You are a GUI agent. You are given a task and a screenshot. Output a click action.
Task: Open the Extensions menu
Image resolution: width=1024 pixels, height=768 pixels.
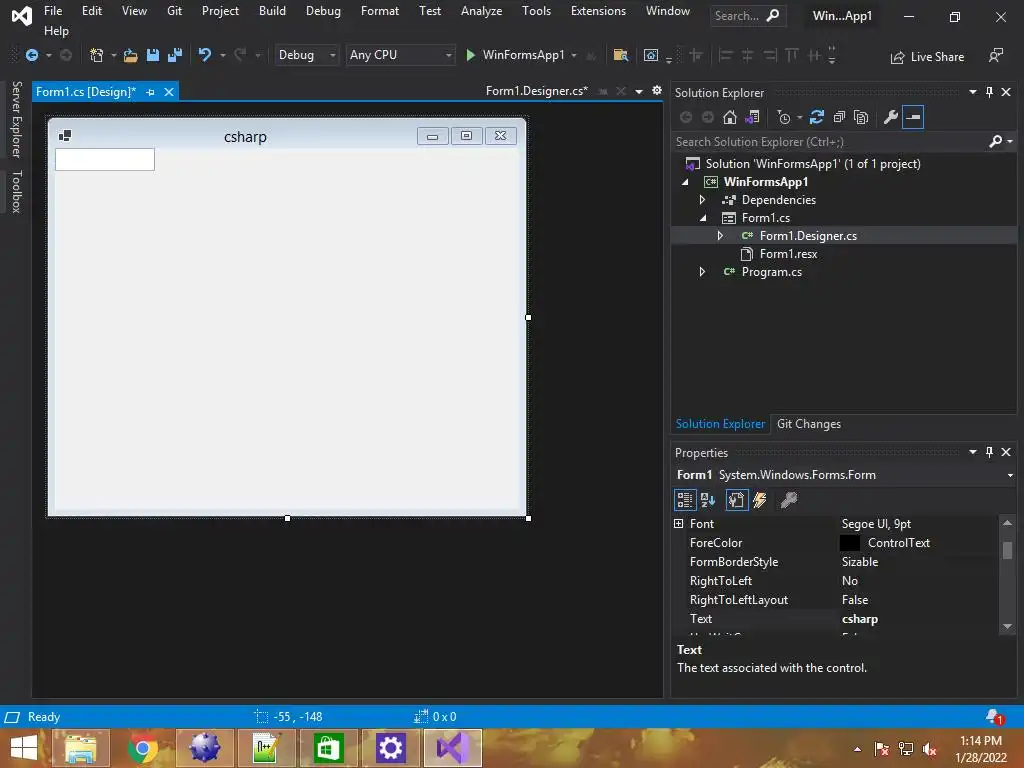[598, 11]
